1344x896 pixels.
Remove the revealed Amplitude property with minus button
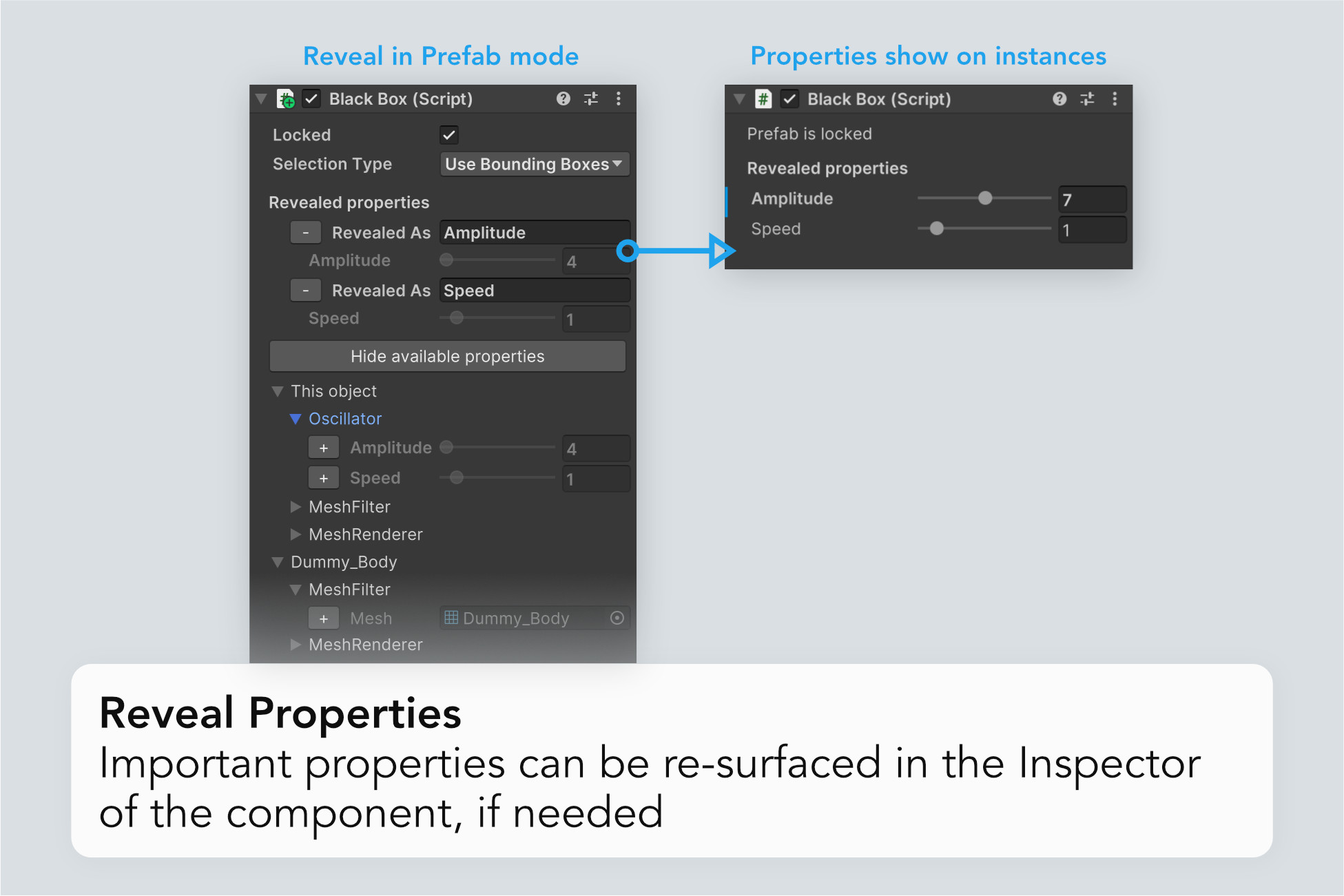coord(305,233)
